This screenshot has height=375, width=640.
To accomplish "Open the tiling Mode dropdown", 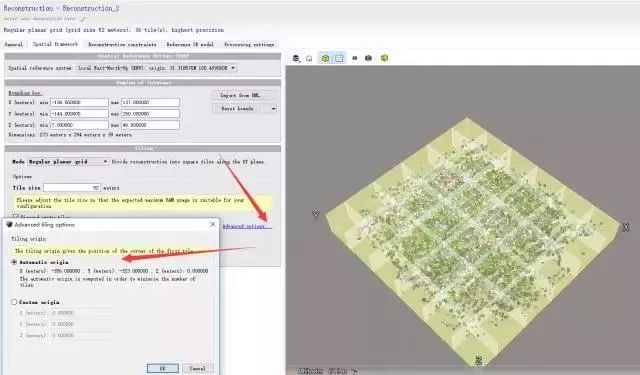I will click(68, 162).
